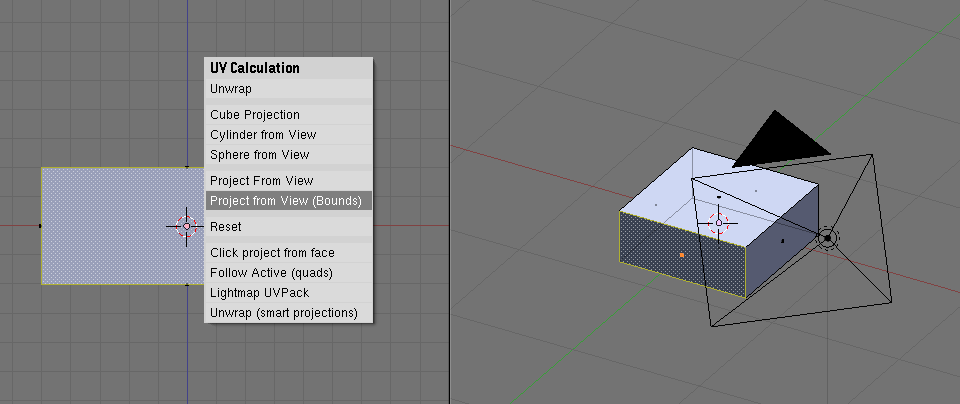Click the 3D cursor on the cube
The height and width of the screenshot is (404, 960).
pos(719,223)
